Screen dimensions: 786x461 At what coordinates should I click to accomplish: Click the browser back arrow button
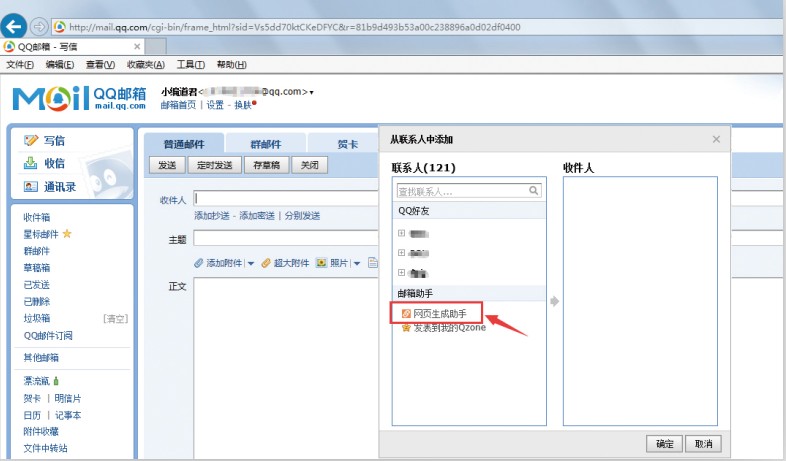15,26
